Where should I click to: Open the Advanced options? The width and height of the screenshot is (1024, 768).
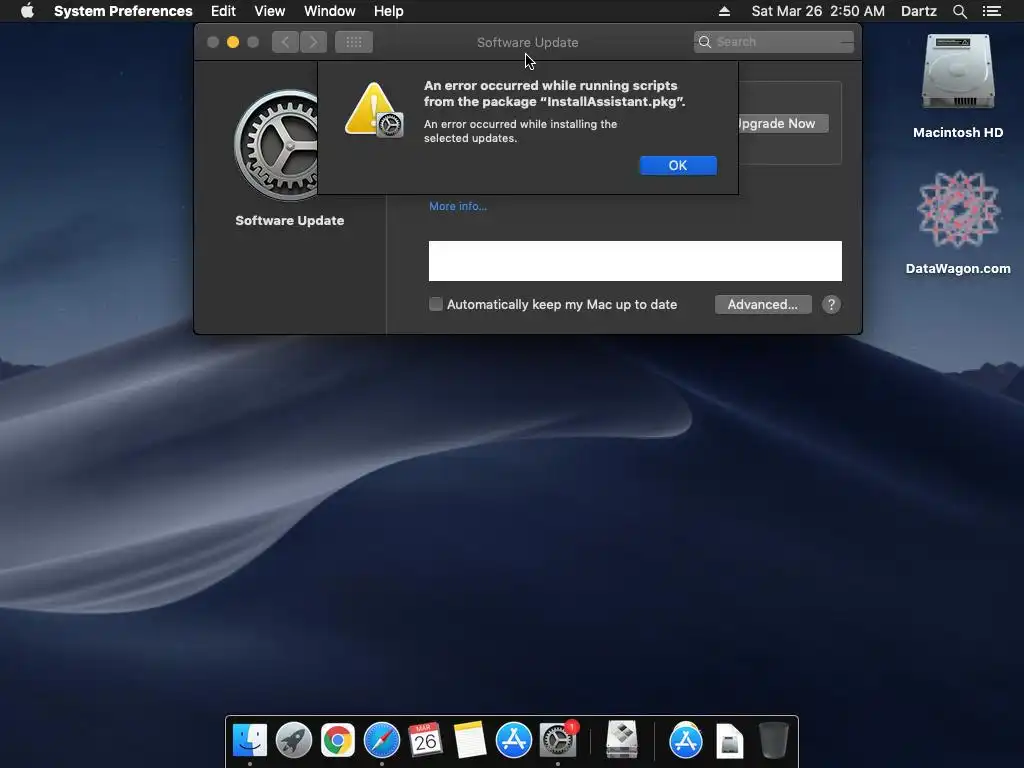pos(763,304)
